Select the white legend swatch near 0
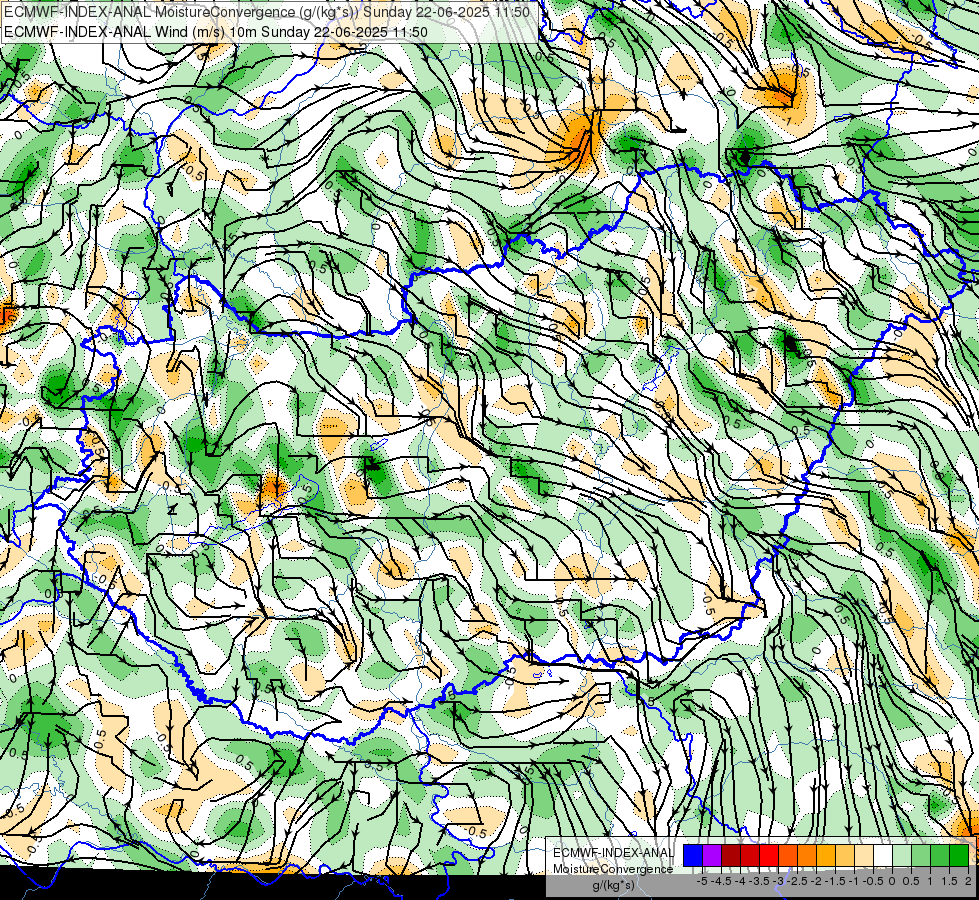 click(883, 856)
